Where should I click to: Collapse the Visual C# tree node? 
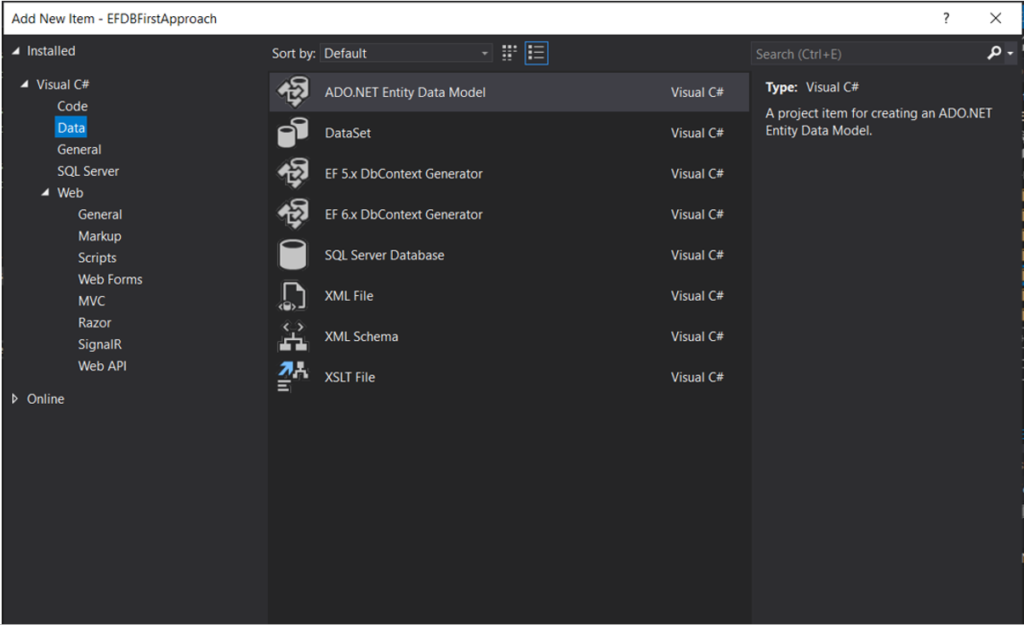[x=25, y=84]
